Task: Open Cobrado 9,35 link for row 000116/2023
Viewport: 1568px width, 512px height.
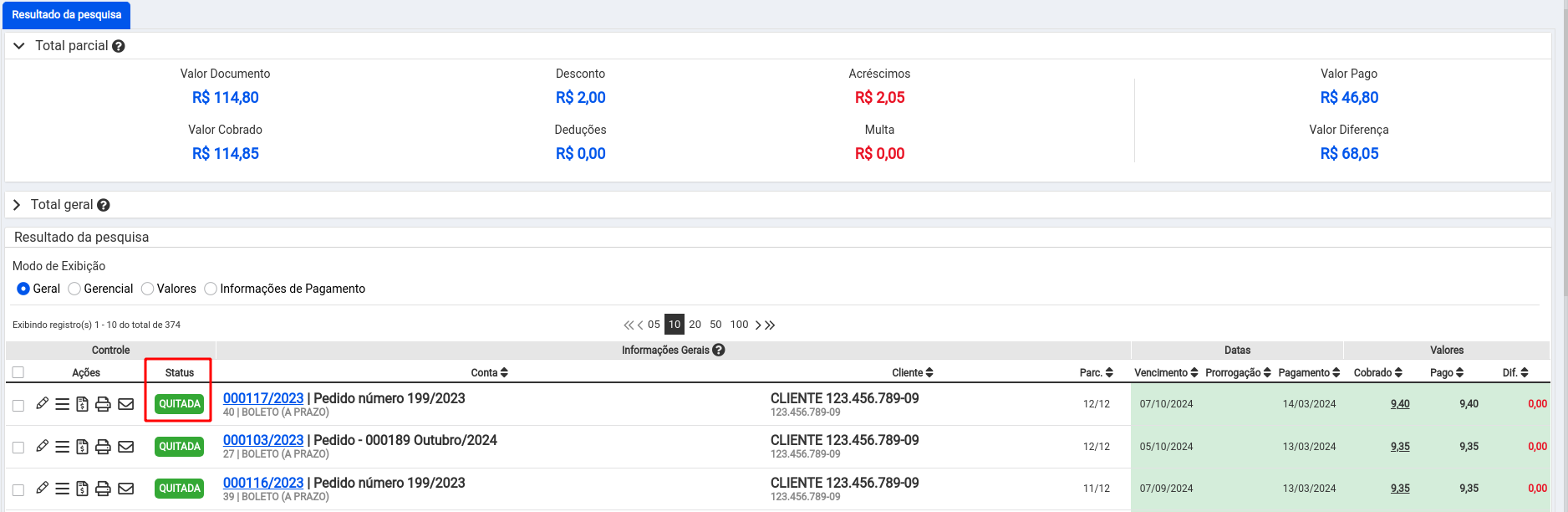Action: [x=1400, y=489]
